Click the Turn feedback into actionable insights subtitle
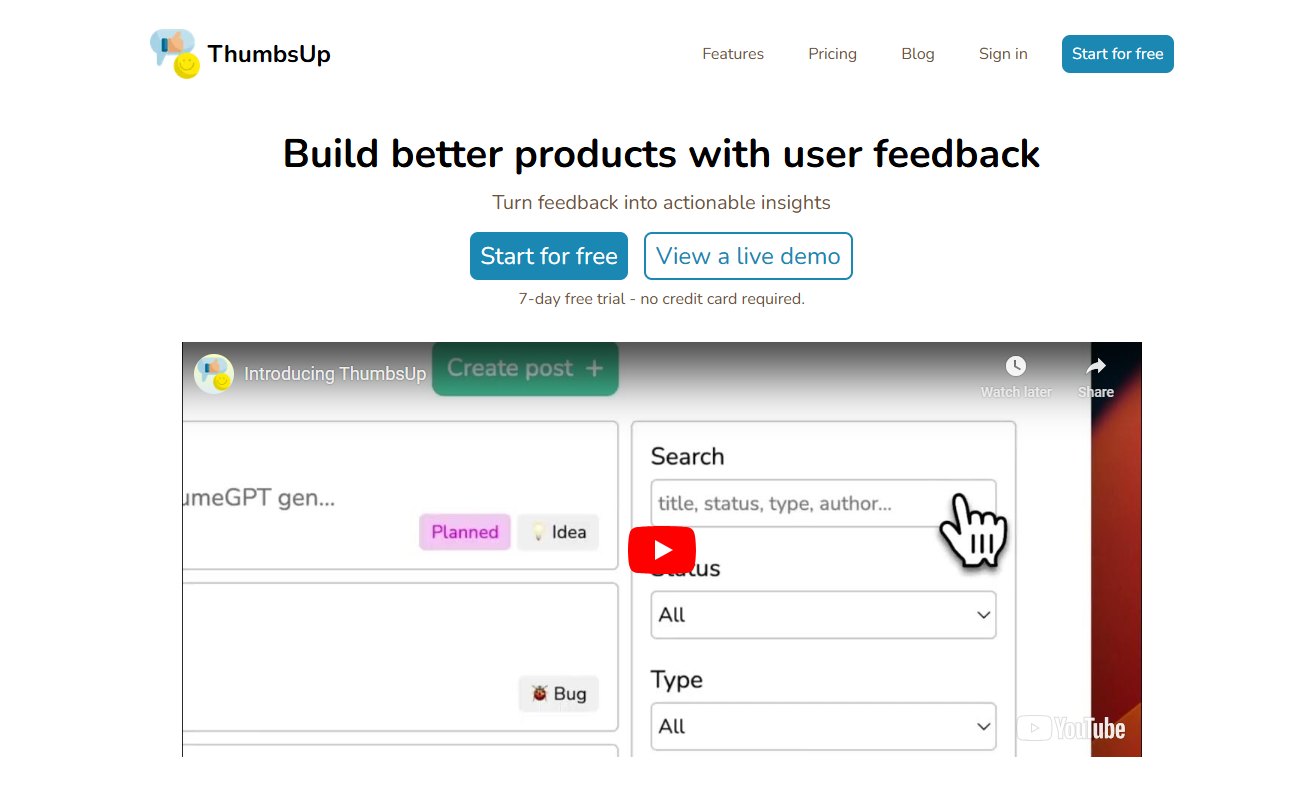 click(661, 202)
